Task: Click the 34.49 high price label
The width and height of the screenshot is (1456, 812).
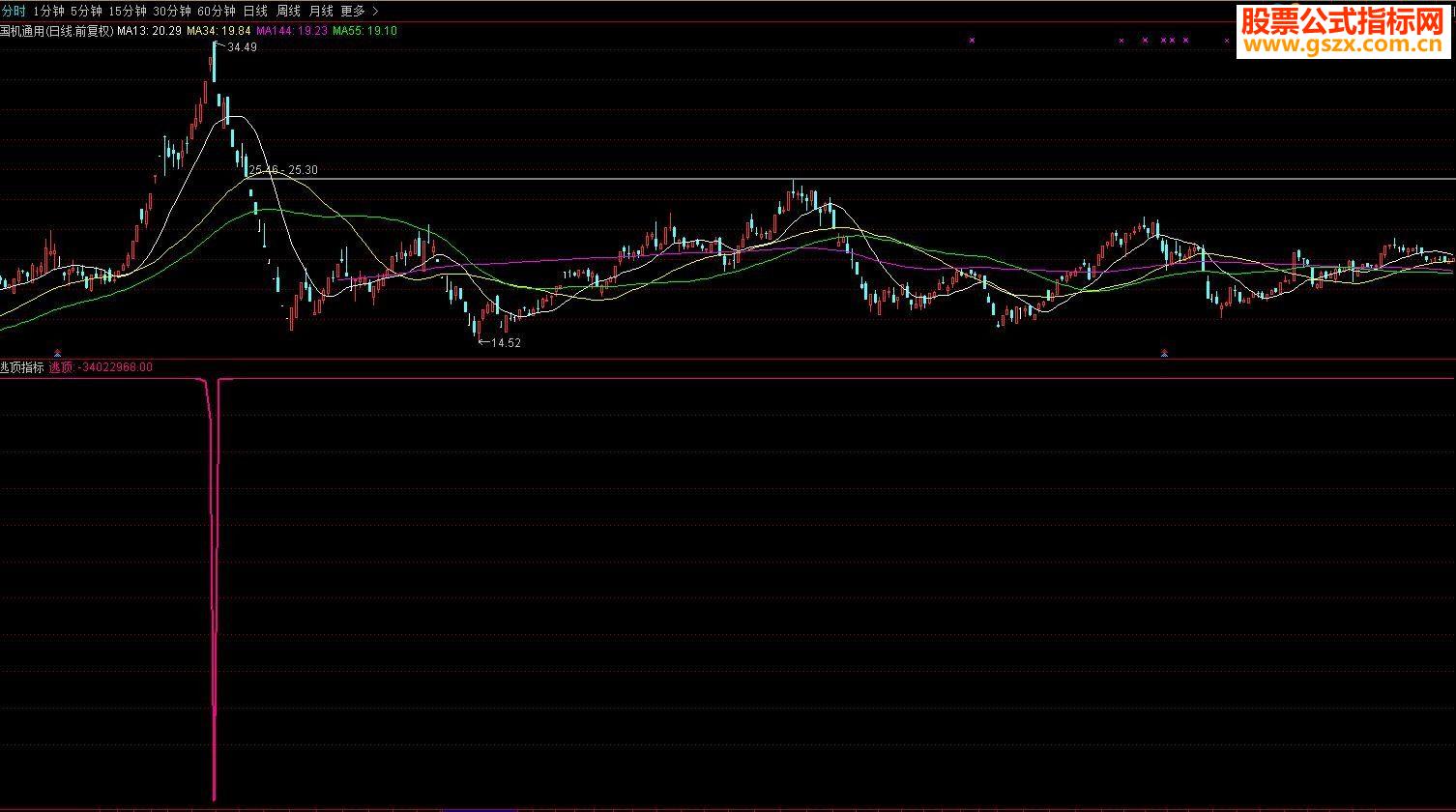Action: 242,47
